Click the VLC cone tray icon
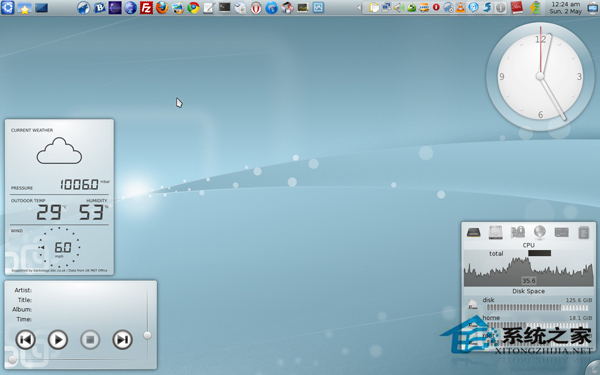The height and width of the screenshot is (375, 600). click(x=461, y=7)
